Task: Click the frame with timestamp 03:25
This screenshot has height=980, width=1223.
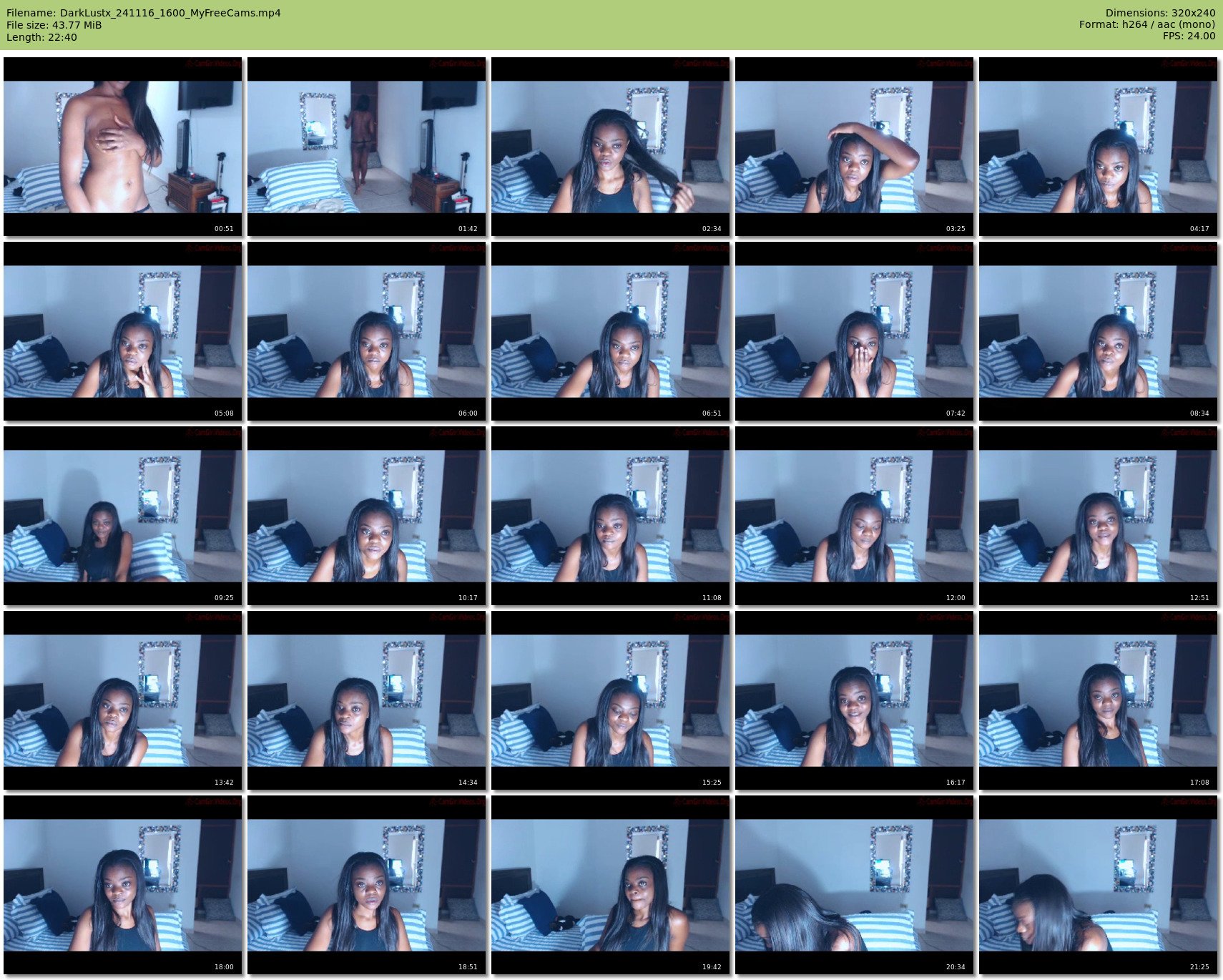Action: (854, 147)
